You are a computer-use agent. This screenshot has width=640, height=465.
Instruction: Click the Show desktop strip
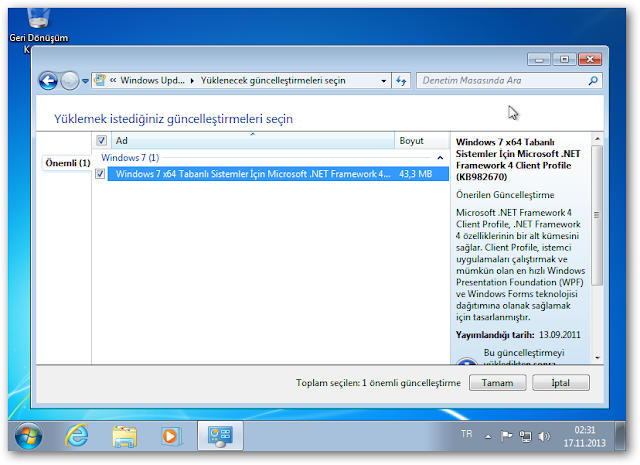point(620,436)
